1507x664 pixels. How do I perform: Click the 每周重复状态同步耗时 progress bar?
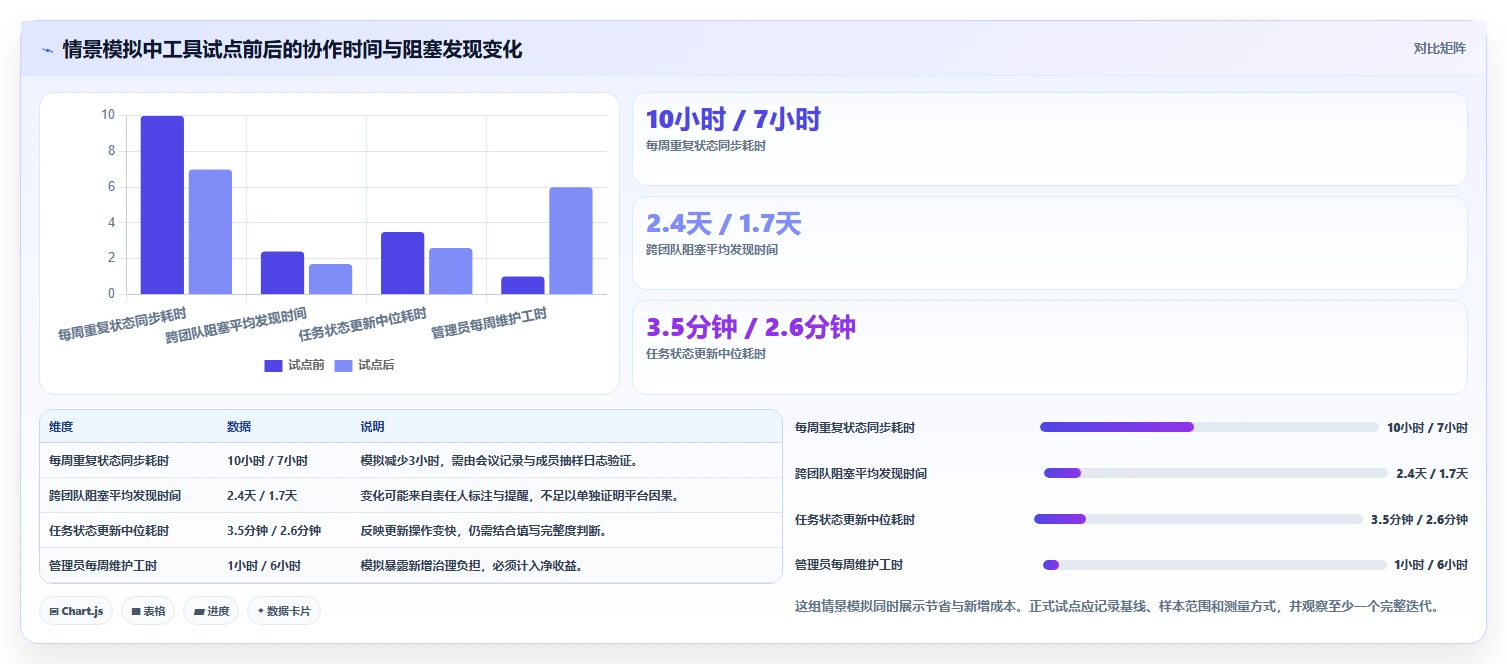tap(1209, 427)
